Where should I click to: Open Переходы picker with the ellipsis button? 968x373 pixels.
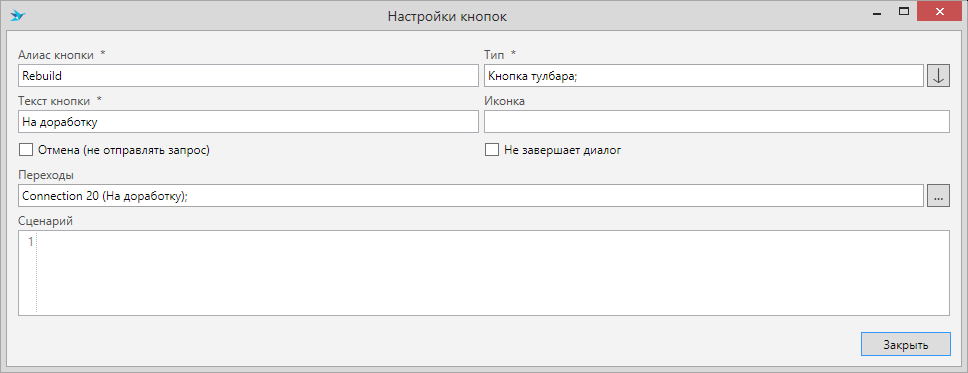938,196
